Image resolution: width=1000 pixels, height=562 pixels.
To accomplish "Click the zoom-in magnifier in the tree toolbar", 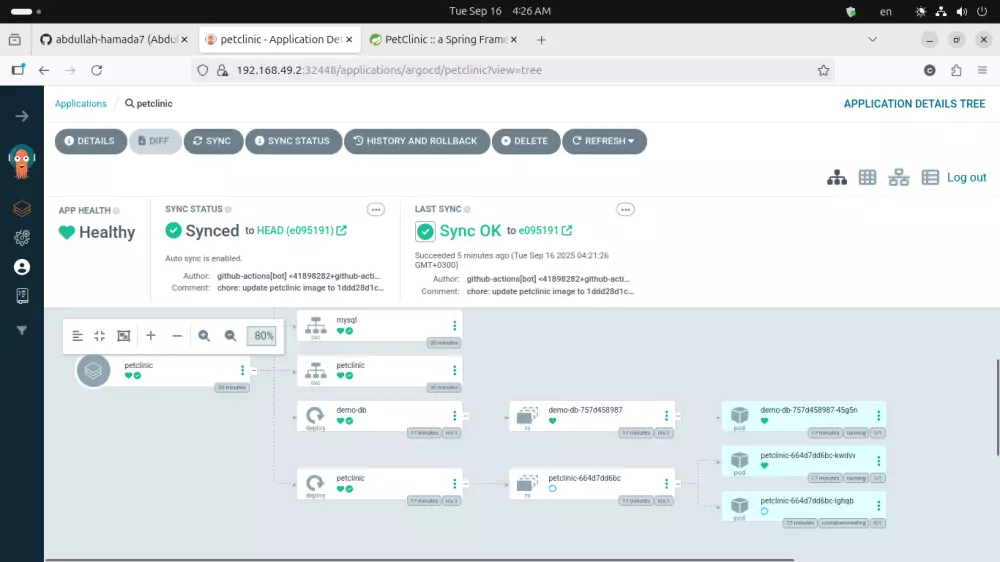I will 204,336.
